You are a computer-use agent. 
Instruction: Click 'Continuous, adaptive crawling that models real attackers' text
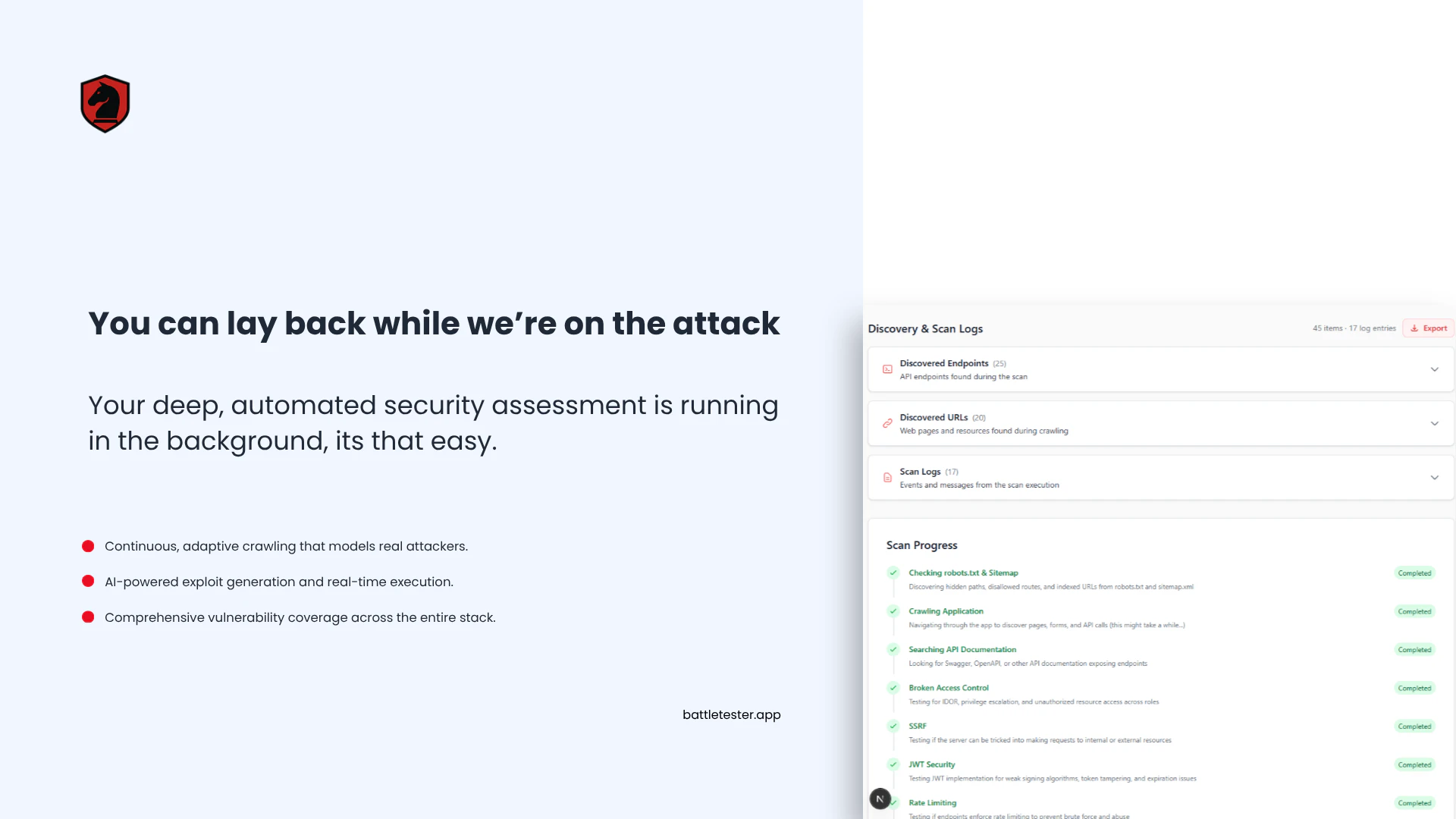click(x=287, y=547)
